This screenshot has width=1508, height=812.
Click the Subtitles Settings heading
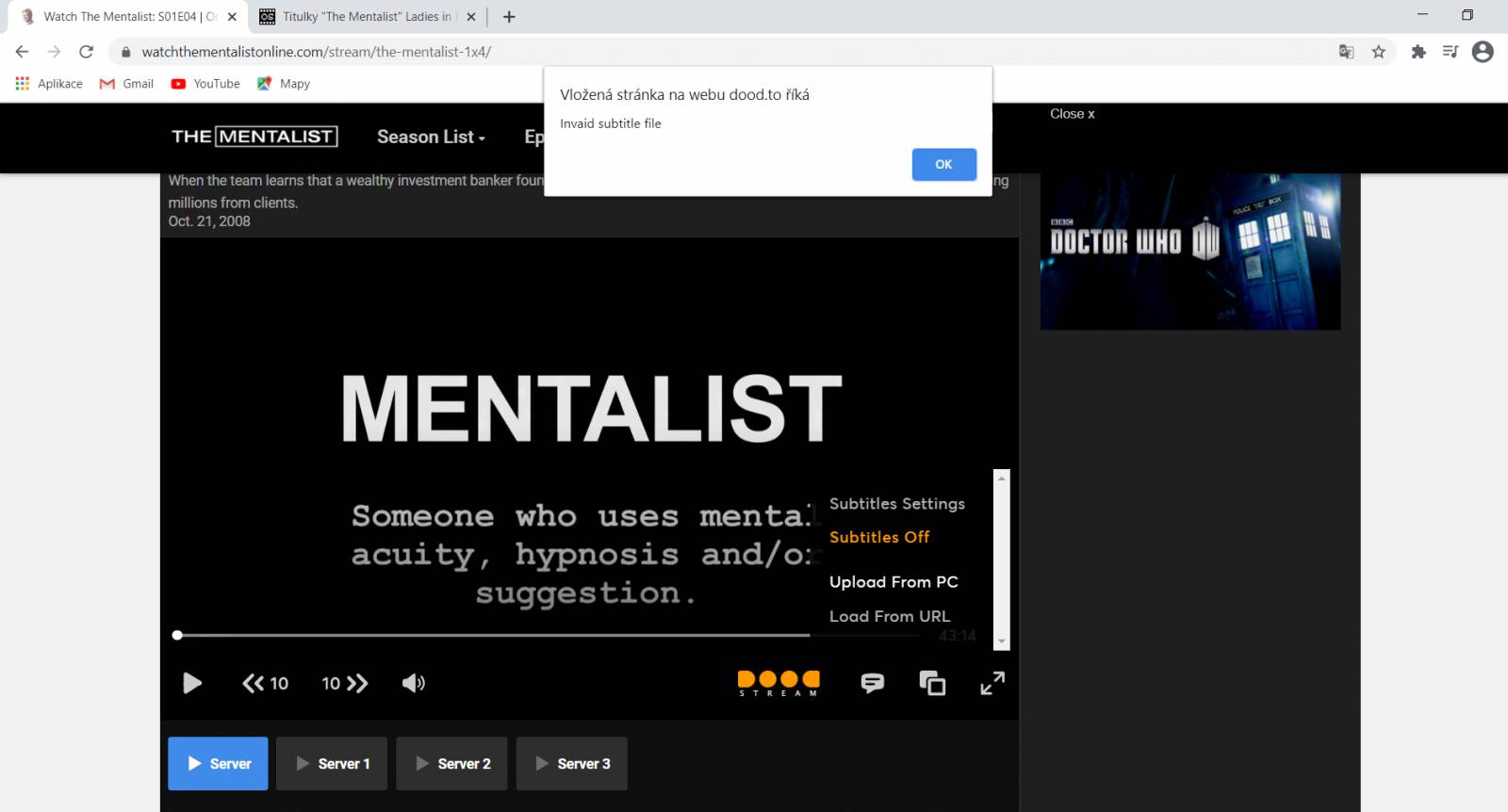click(x=897, y=504)
